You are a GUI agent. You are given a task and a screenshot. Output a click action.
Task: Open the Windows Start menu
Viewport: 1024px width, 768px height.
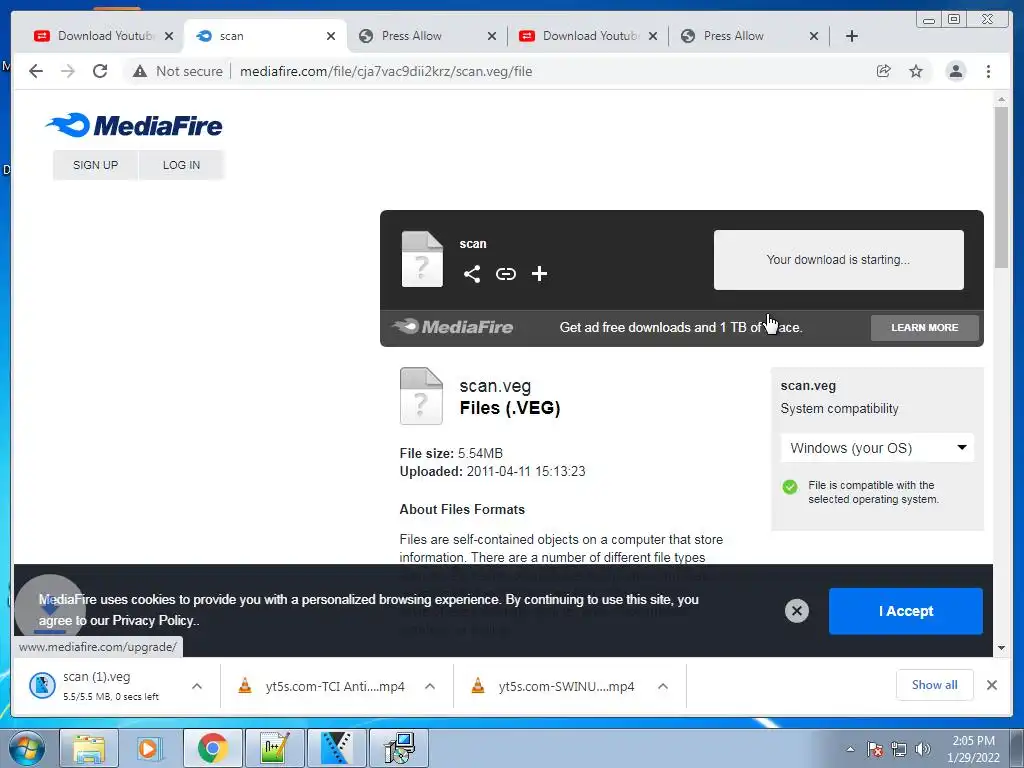coord(26,748)
